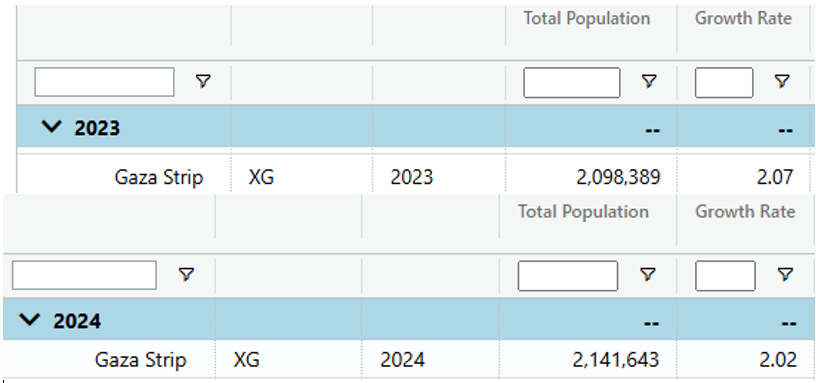Viewport: 816px width, 383px height.
Task: Open Total Population filter icon above 2023 group
Action: tap(648, 81)
